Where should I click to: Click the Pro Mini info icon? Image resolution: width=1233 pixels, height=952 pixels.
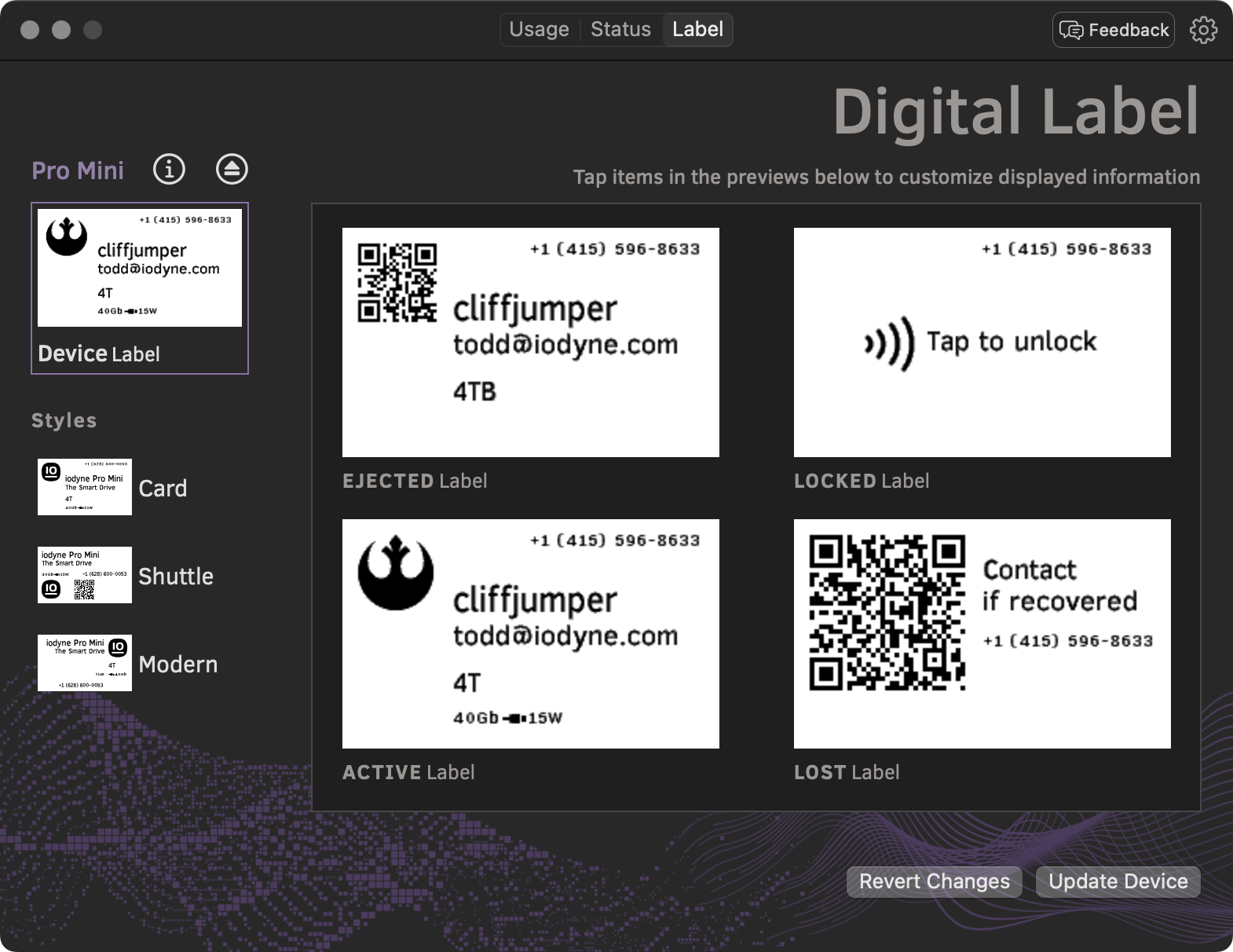coord(169,169)
